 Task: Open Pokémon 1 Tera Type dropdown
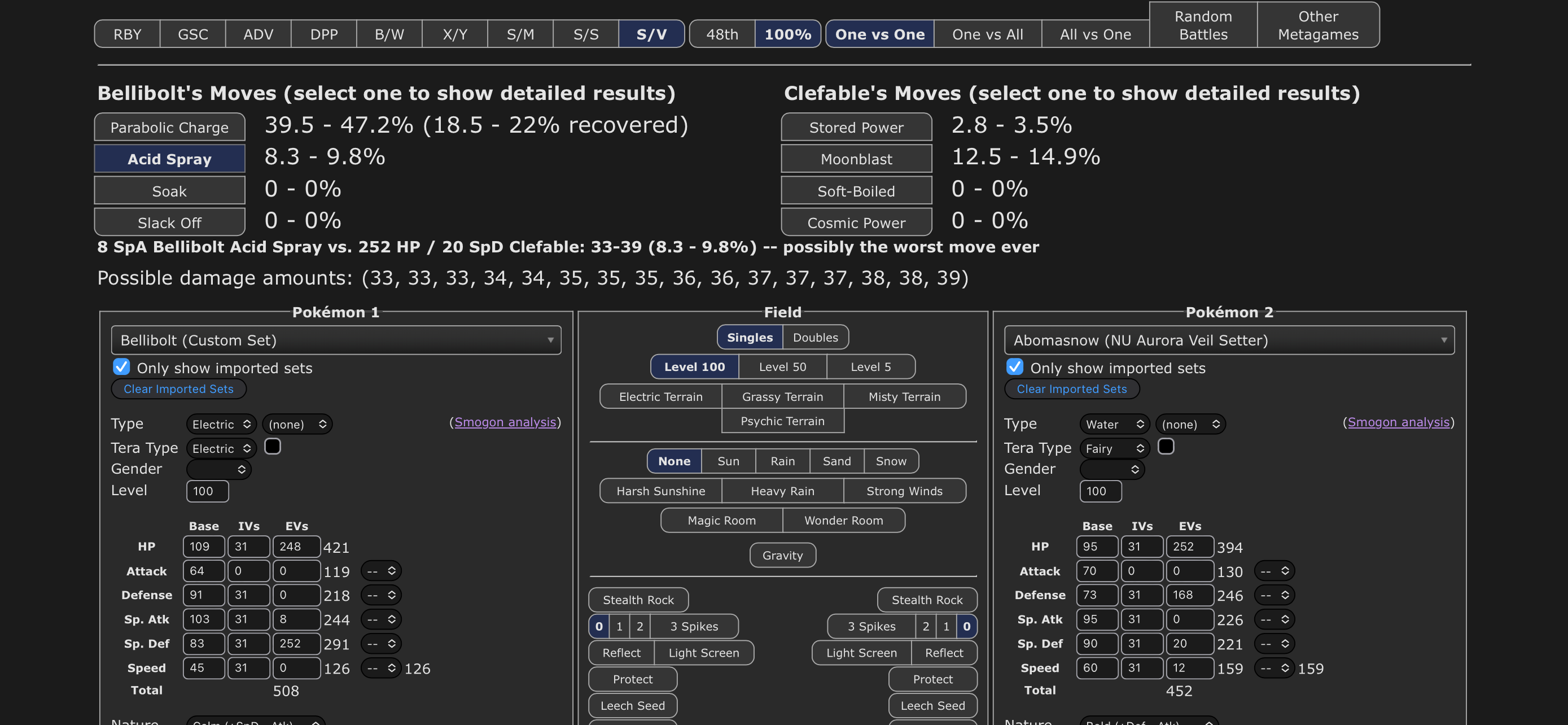tap(221, 449)
